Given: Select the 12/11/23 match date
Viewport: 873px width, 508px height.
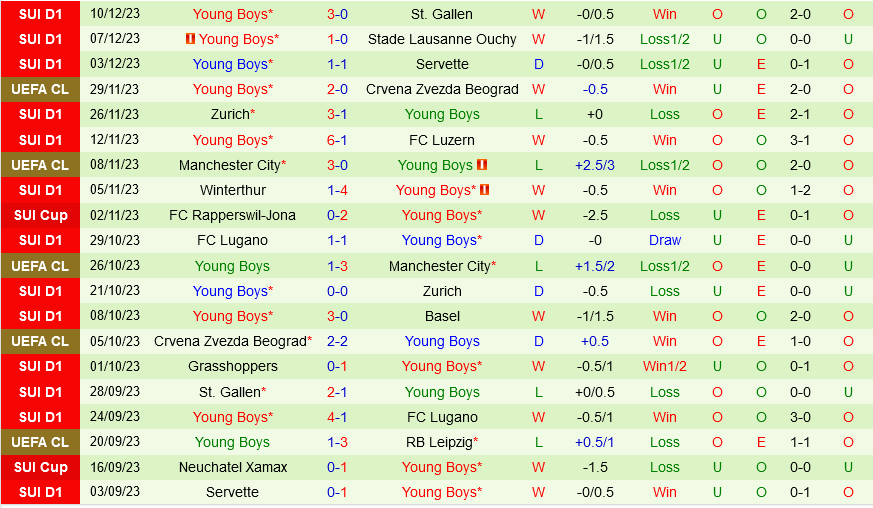Looking at the screenshot, I should click(115, 140).
